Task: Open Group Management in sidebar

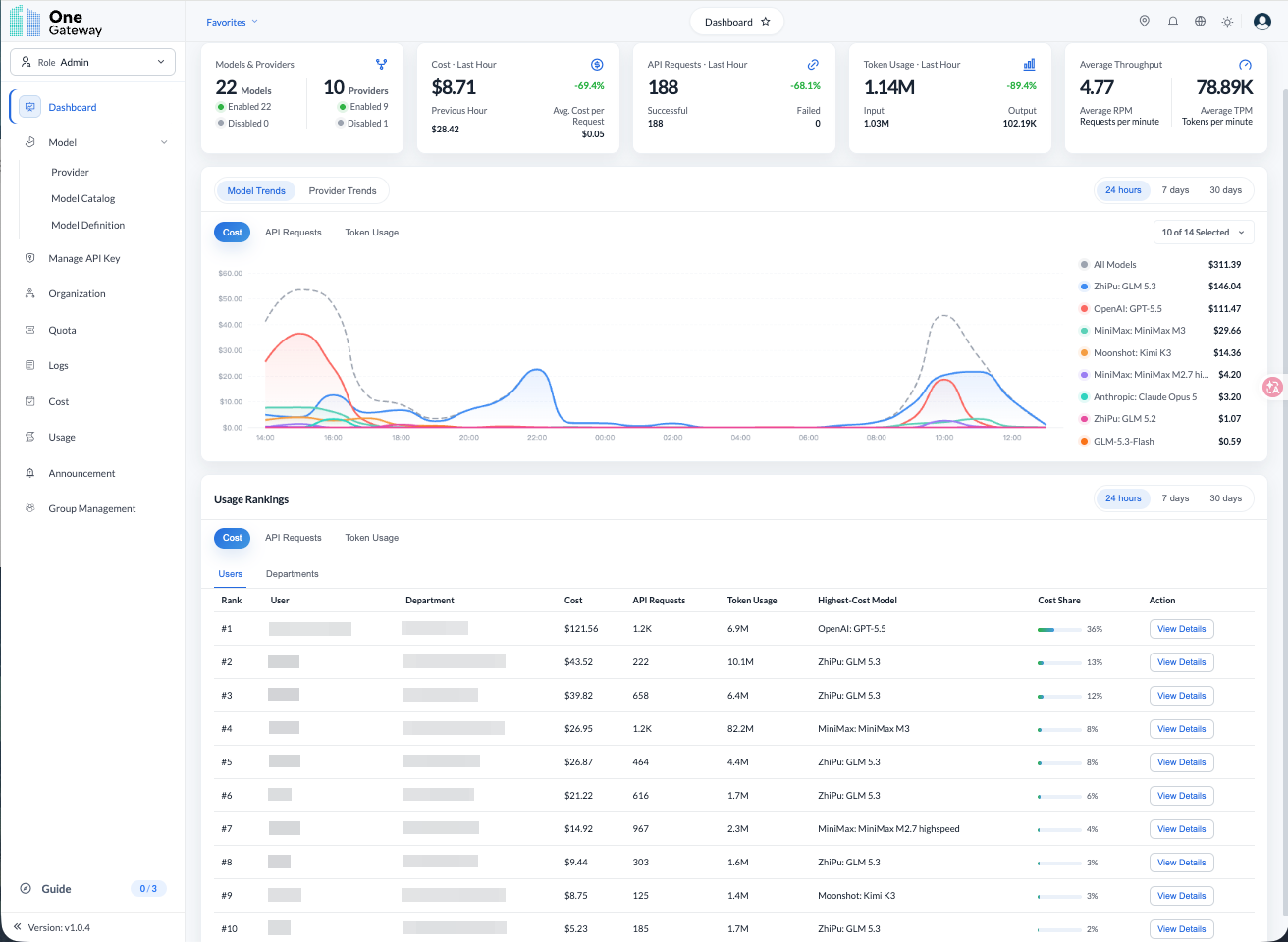Action: coord(92,509)
